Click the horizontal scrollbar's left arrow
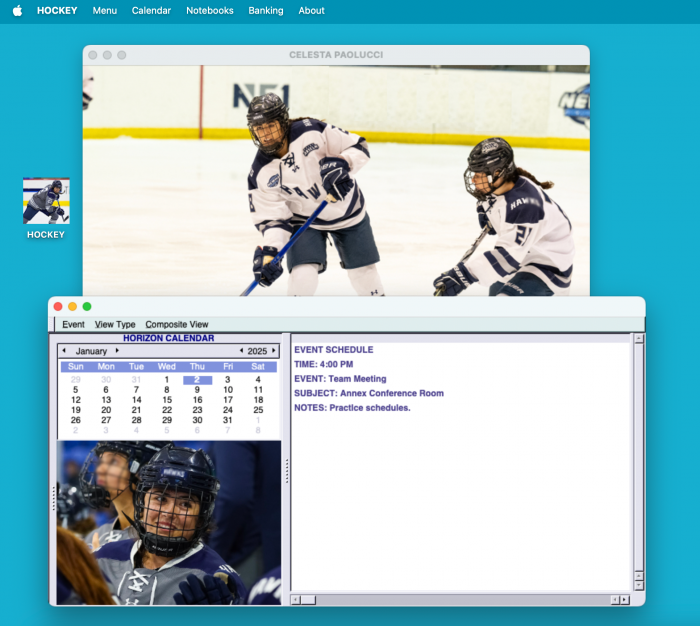The height and width of the screenshot is (626, 700). point(296,600)
